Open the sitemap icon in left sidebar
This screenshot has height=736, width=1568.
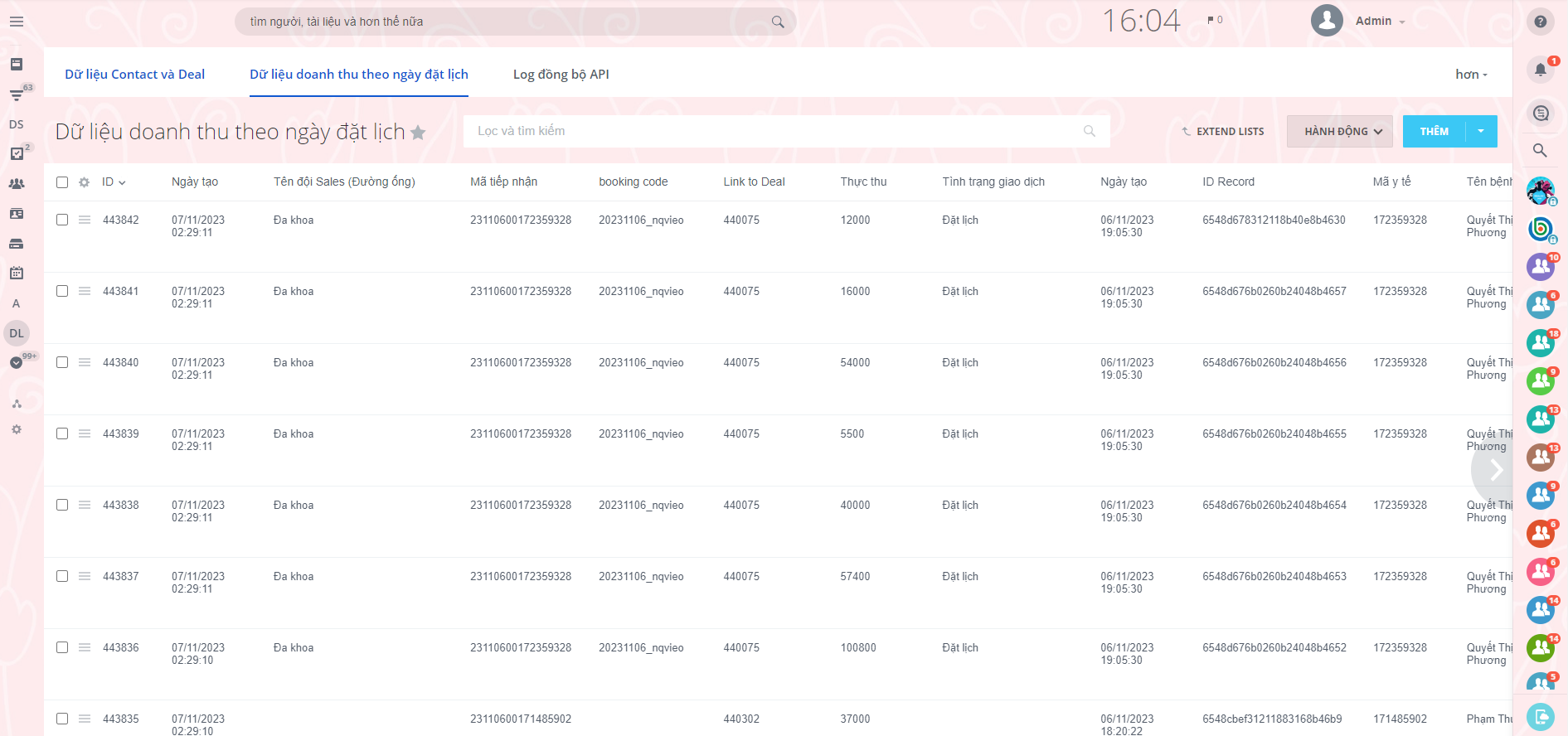coord(17,404)
